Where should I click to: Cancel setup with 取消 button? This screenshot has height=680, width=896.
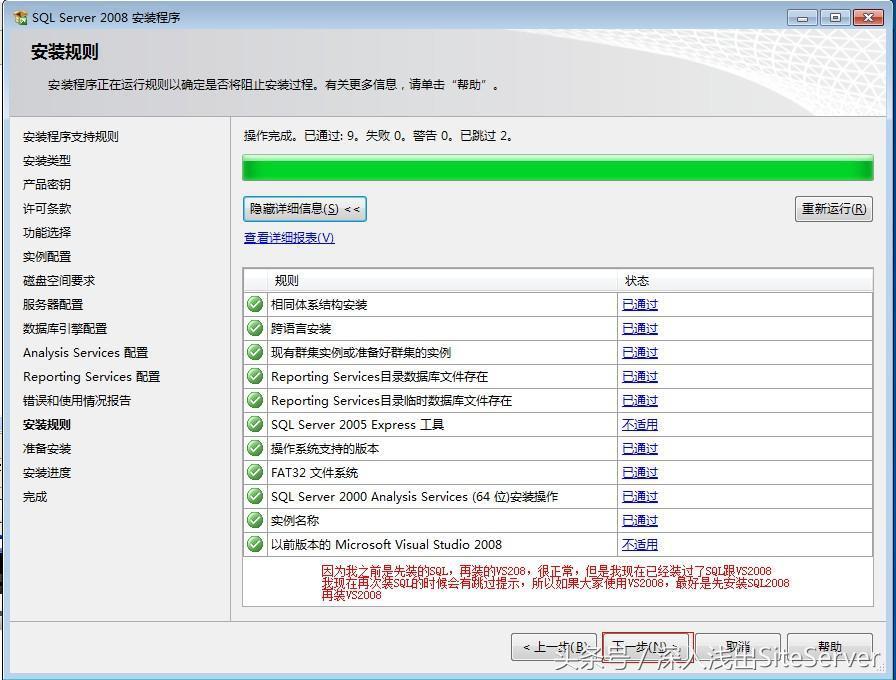tap(738, 647)
